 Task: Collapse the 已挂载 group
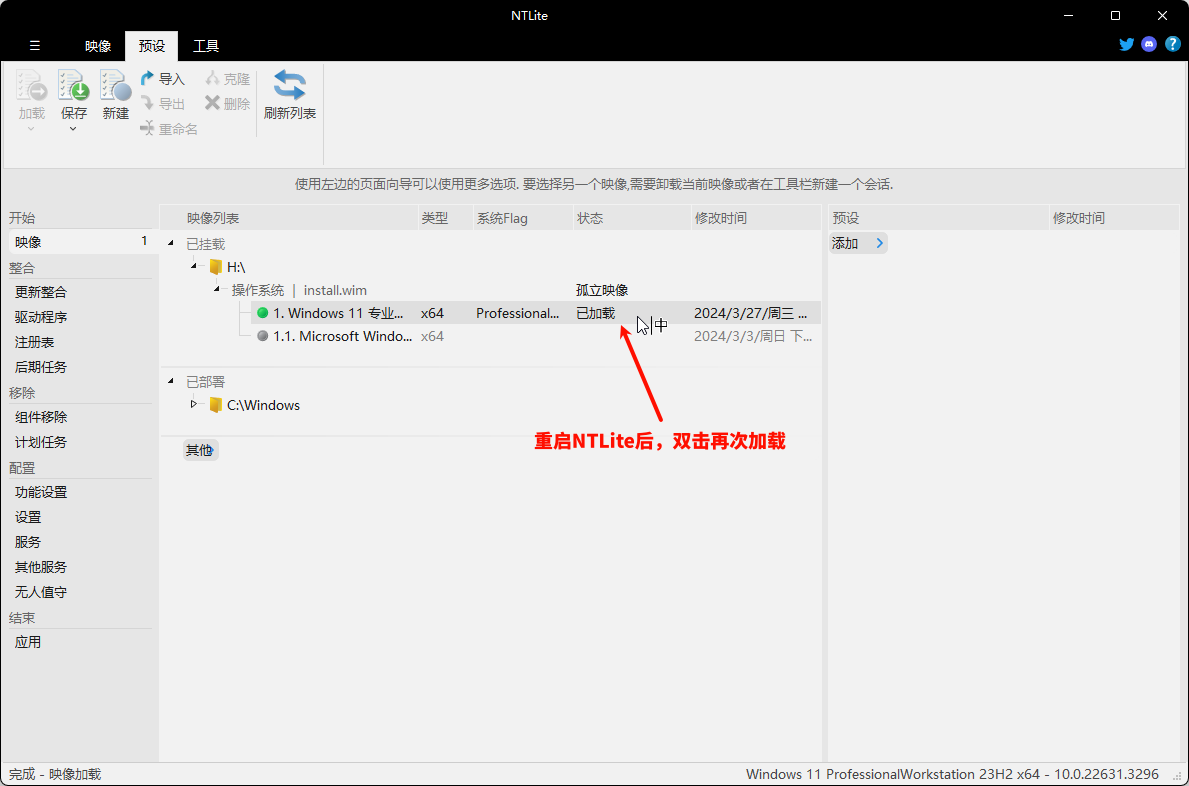[171, 243]
